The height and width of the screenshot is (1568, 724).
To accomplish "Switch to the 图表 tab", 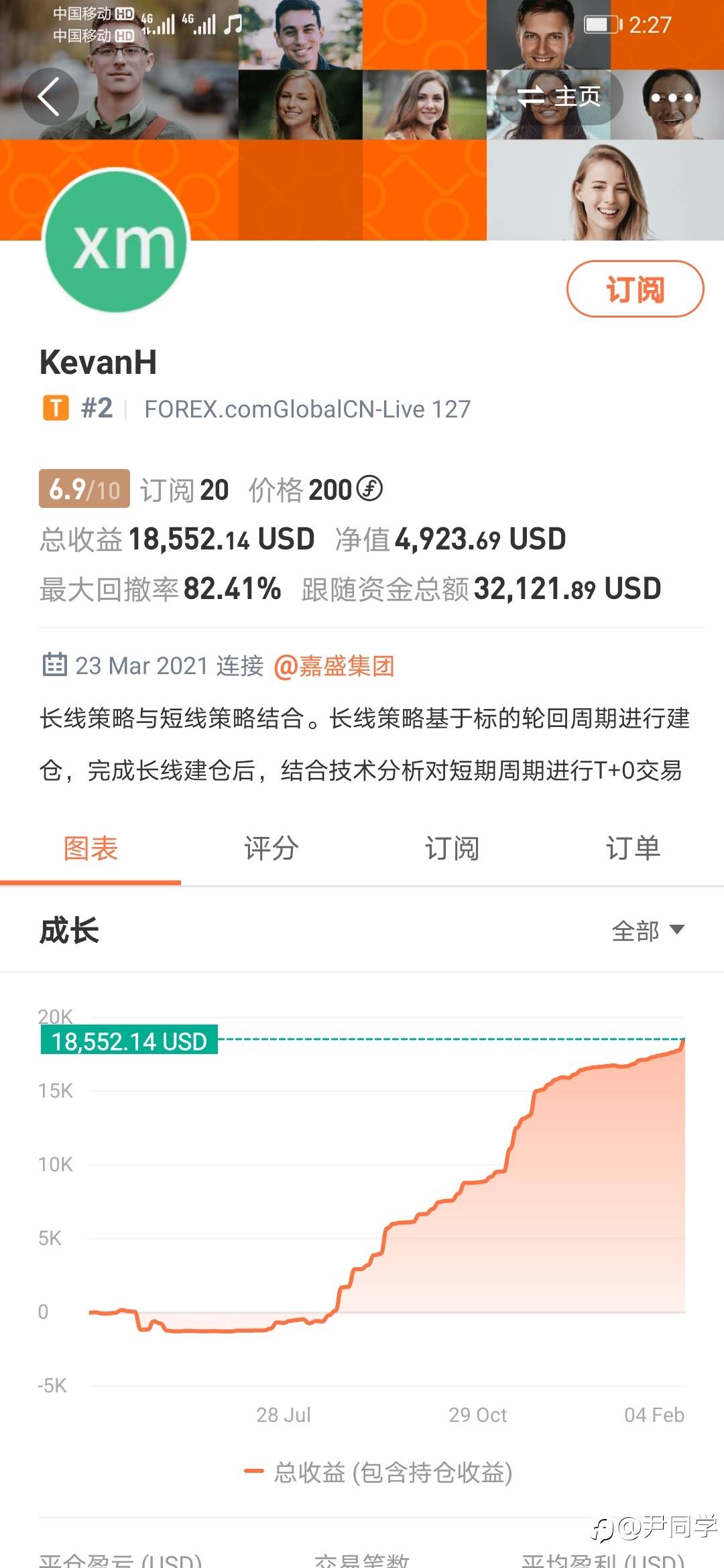I will click(90, 848).
